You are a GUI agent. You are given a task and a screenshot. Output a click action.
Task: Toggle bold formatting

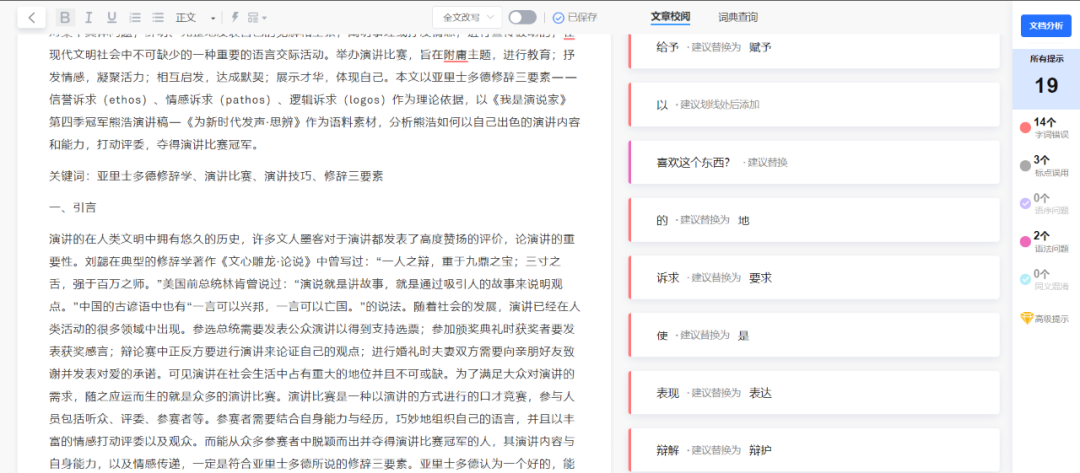click(65, 17)
